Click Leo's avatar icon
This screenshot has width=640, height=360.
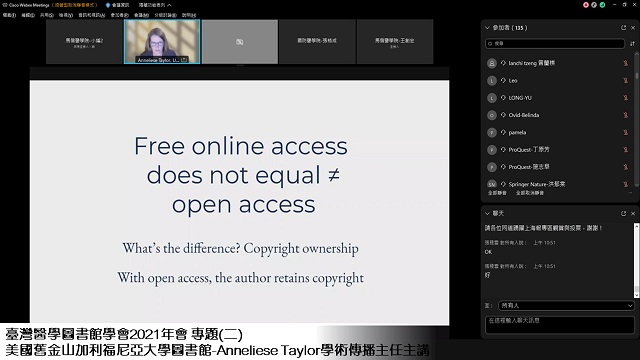tap(491, 80)
